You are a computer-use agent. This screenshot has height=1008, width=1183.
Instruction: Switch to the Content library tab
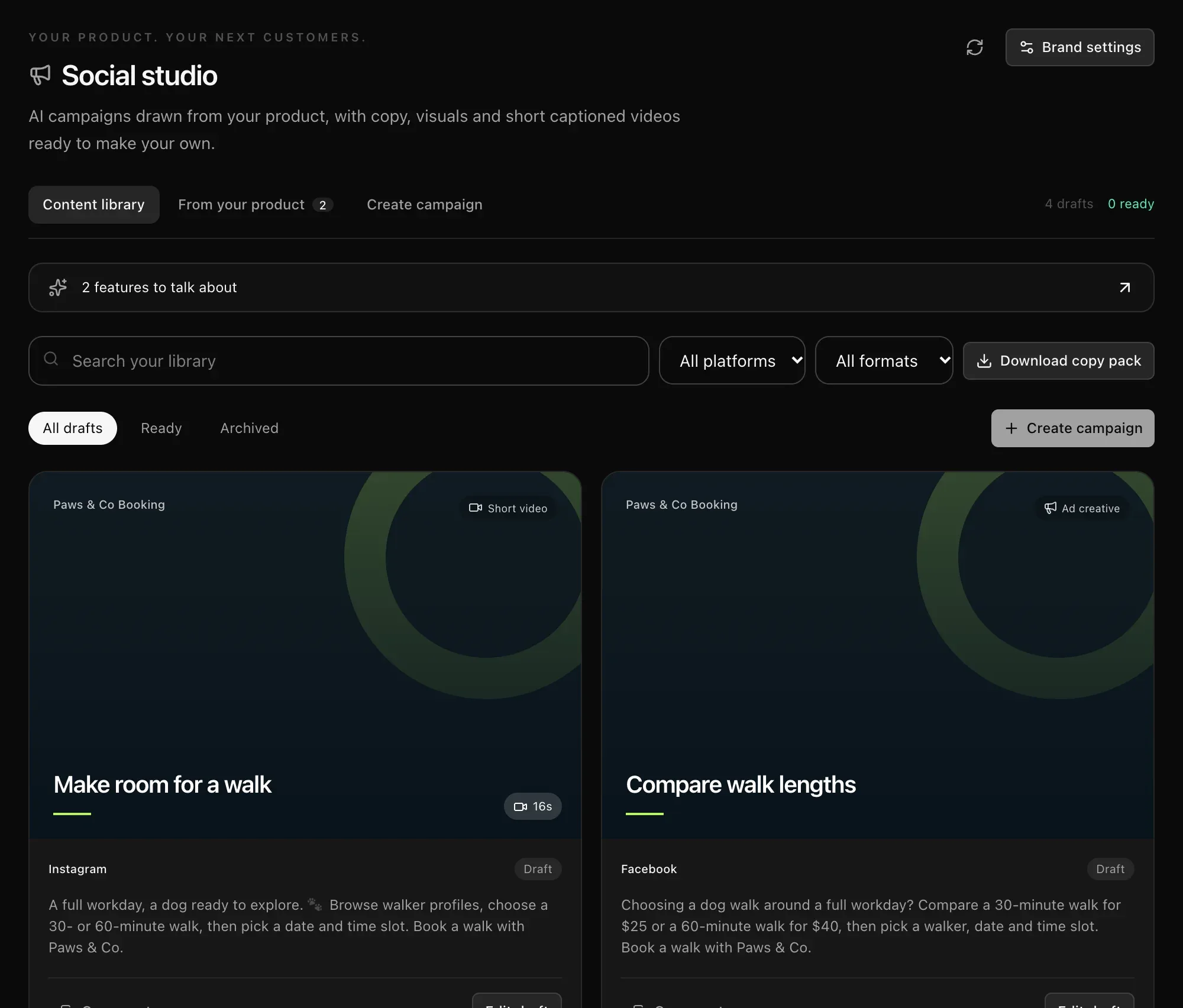click(x=93, y=205)
